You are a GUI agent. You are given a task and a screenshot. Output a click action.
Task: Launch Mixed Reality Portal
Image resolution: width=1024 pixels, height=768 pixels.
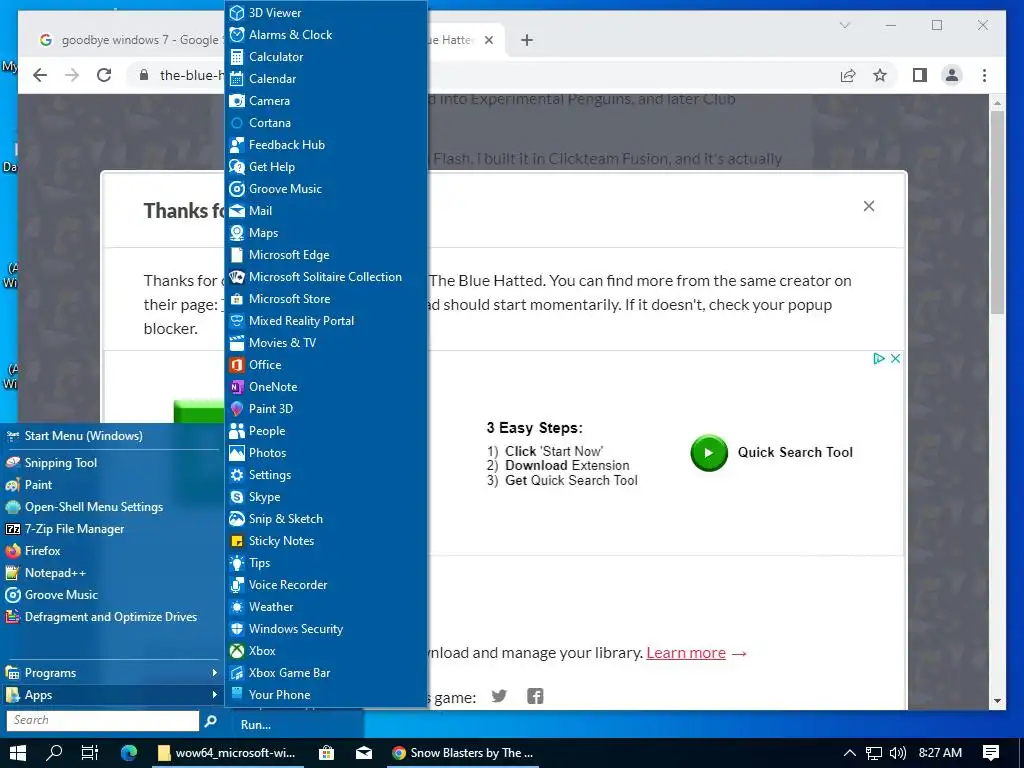coord(327,321)
